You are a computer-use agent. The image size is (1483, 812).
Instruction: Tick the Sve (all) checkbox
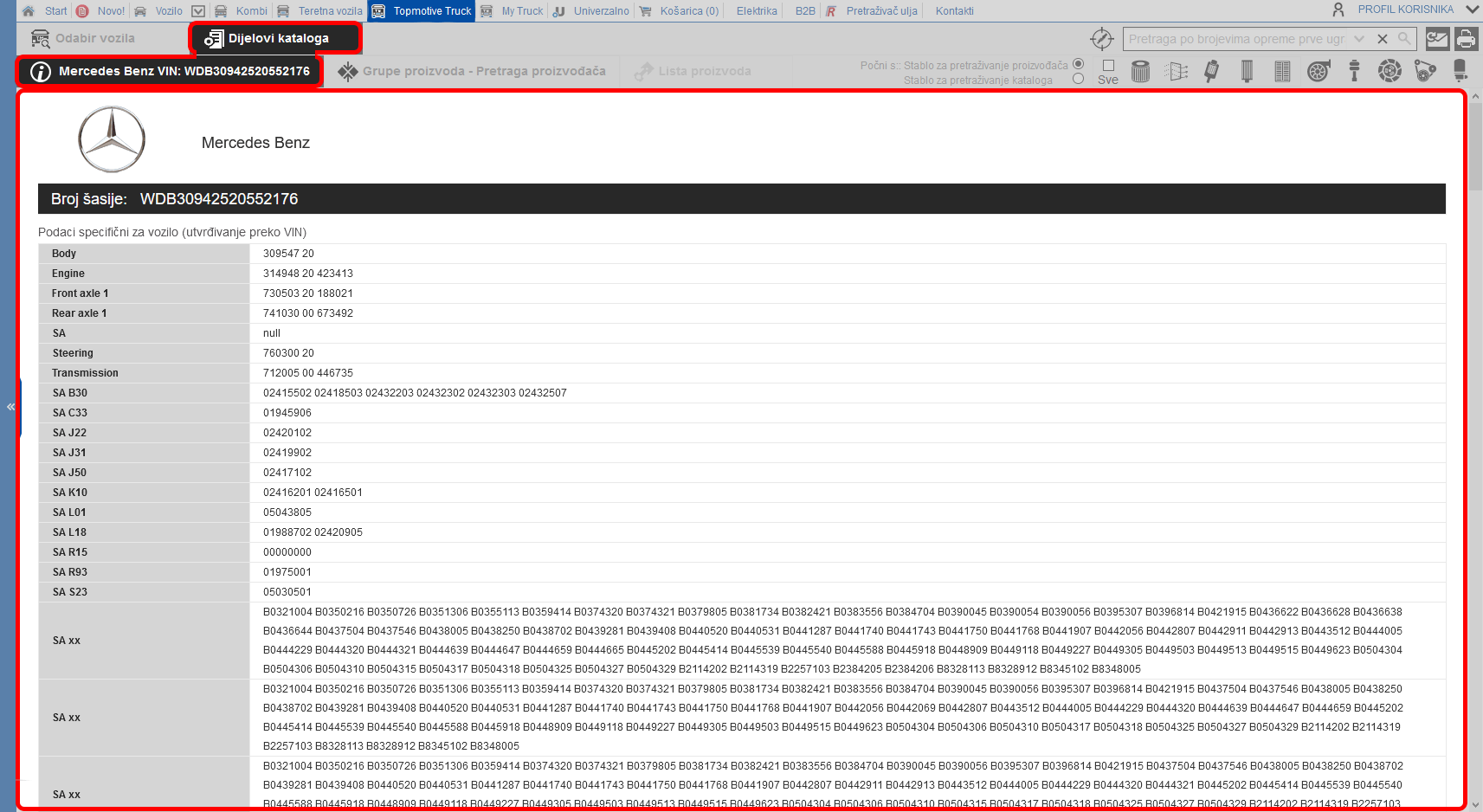pos(1108,65)
